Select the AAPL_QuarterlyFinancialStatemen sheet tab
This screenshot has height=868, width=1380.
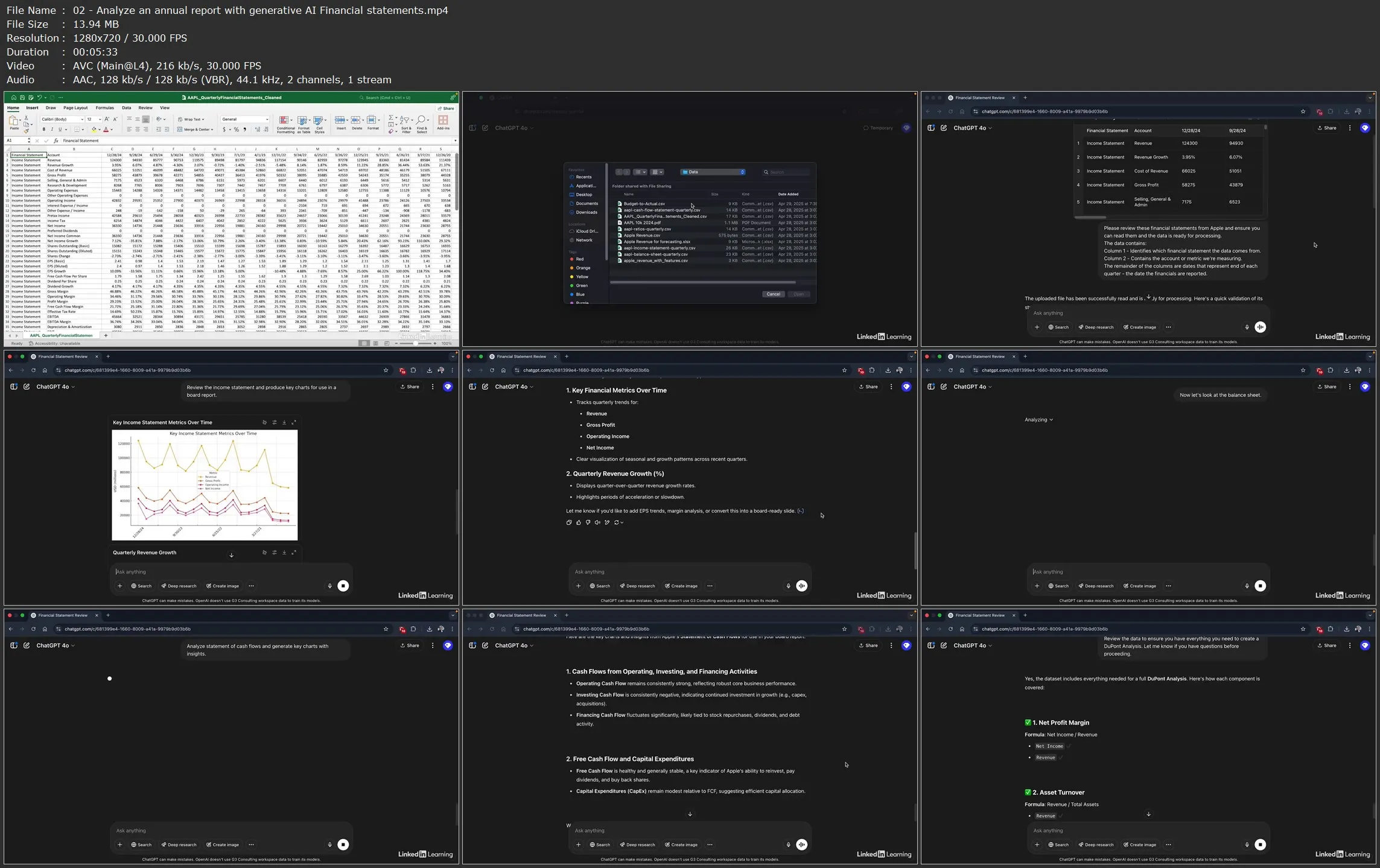point(61,335)
